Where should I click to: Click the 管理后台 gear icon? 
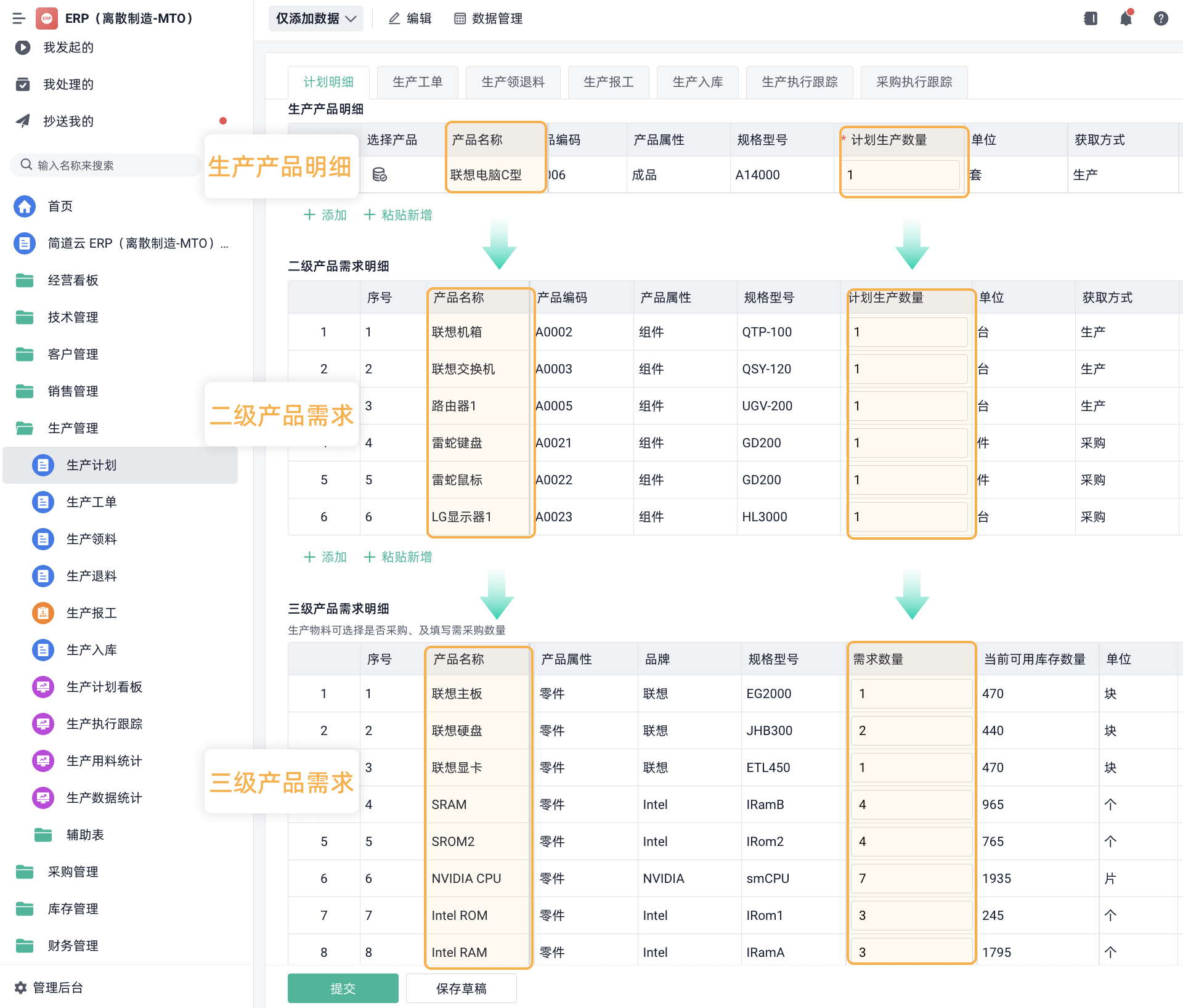coord(20,988)
